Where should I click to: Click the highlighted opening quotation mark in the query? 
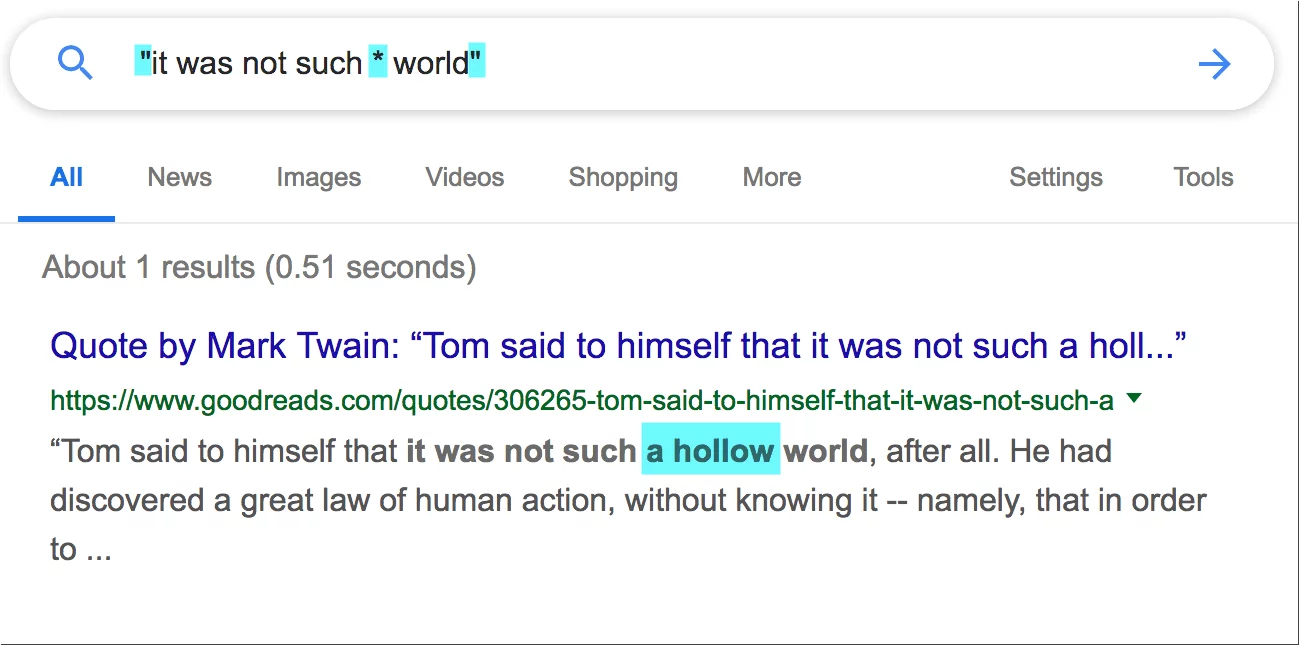click(x=144, y=63)
